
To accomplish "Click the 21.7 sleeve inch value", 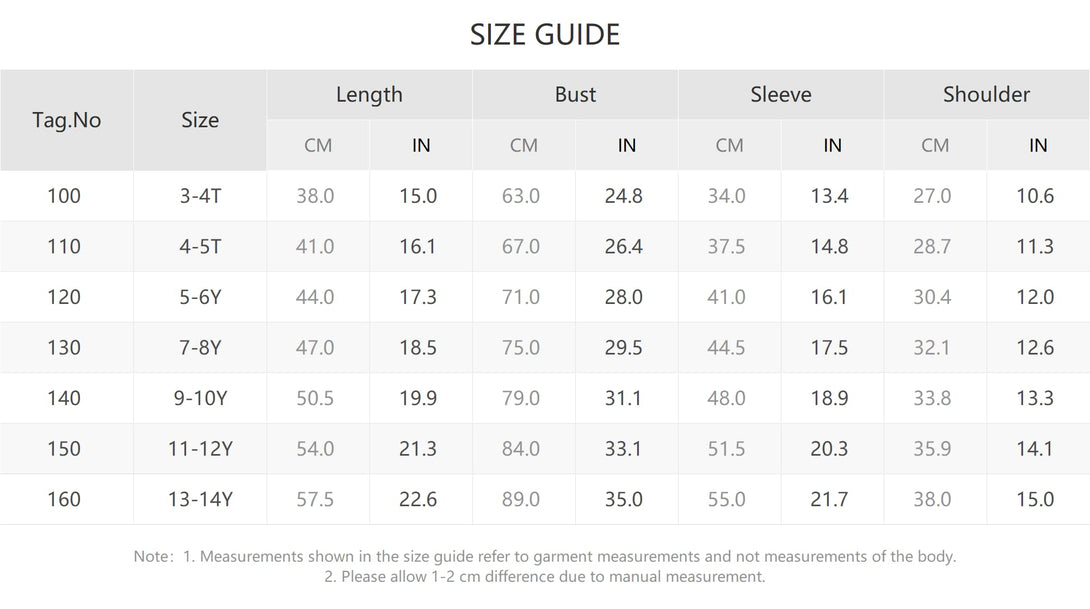I will click(x=829, y=499).
